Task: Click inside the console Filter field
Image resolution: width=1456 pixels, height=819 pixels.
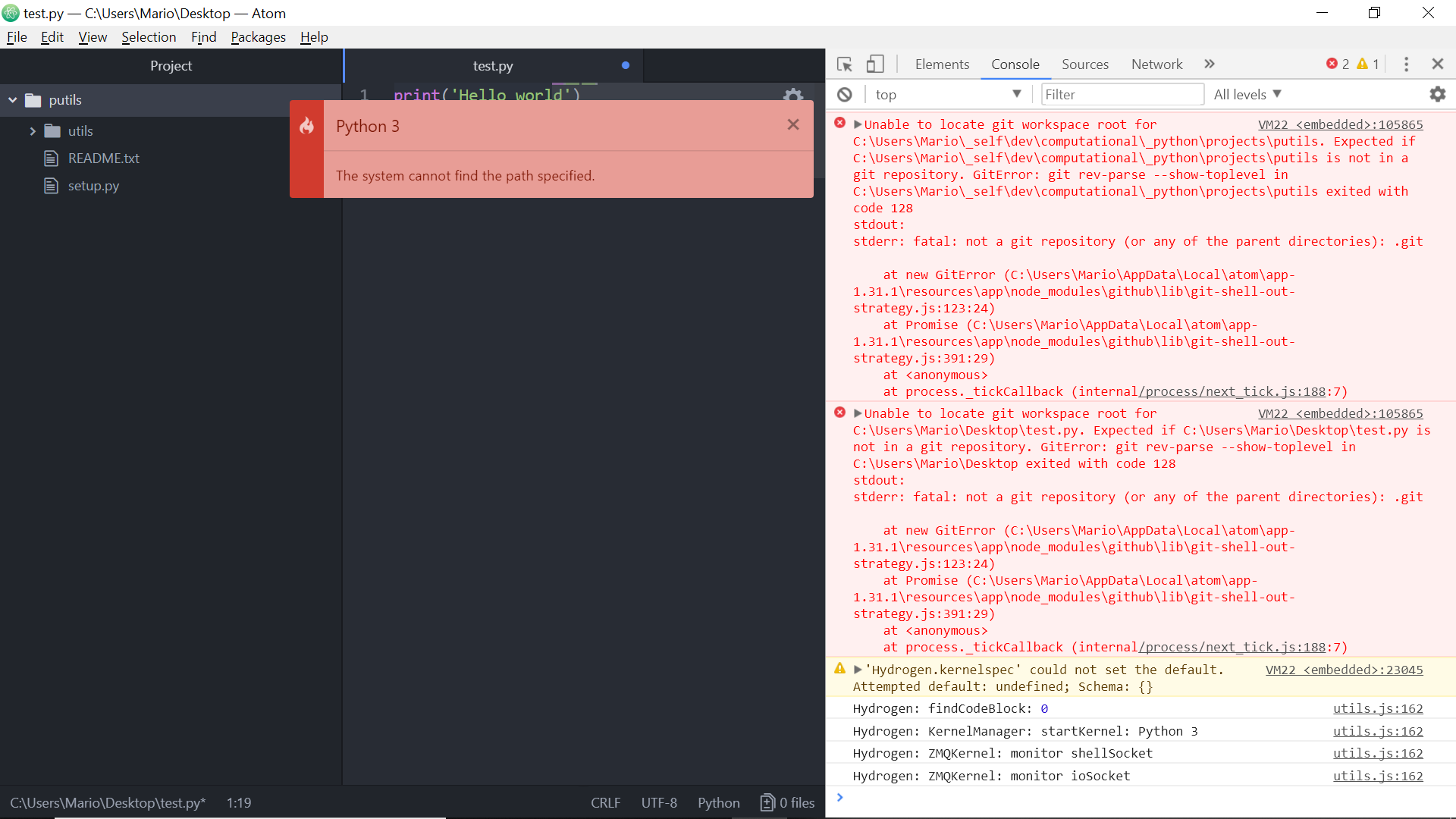Action: click(x=1122, y=94)
